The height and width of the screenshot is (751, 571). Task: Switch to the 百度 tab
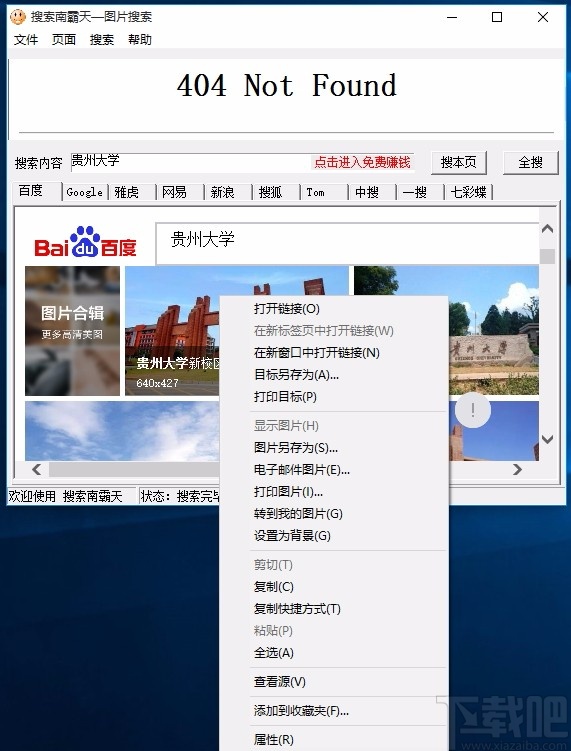(37, 191)
